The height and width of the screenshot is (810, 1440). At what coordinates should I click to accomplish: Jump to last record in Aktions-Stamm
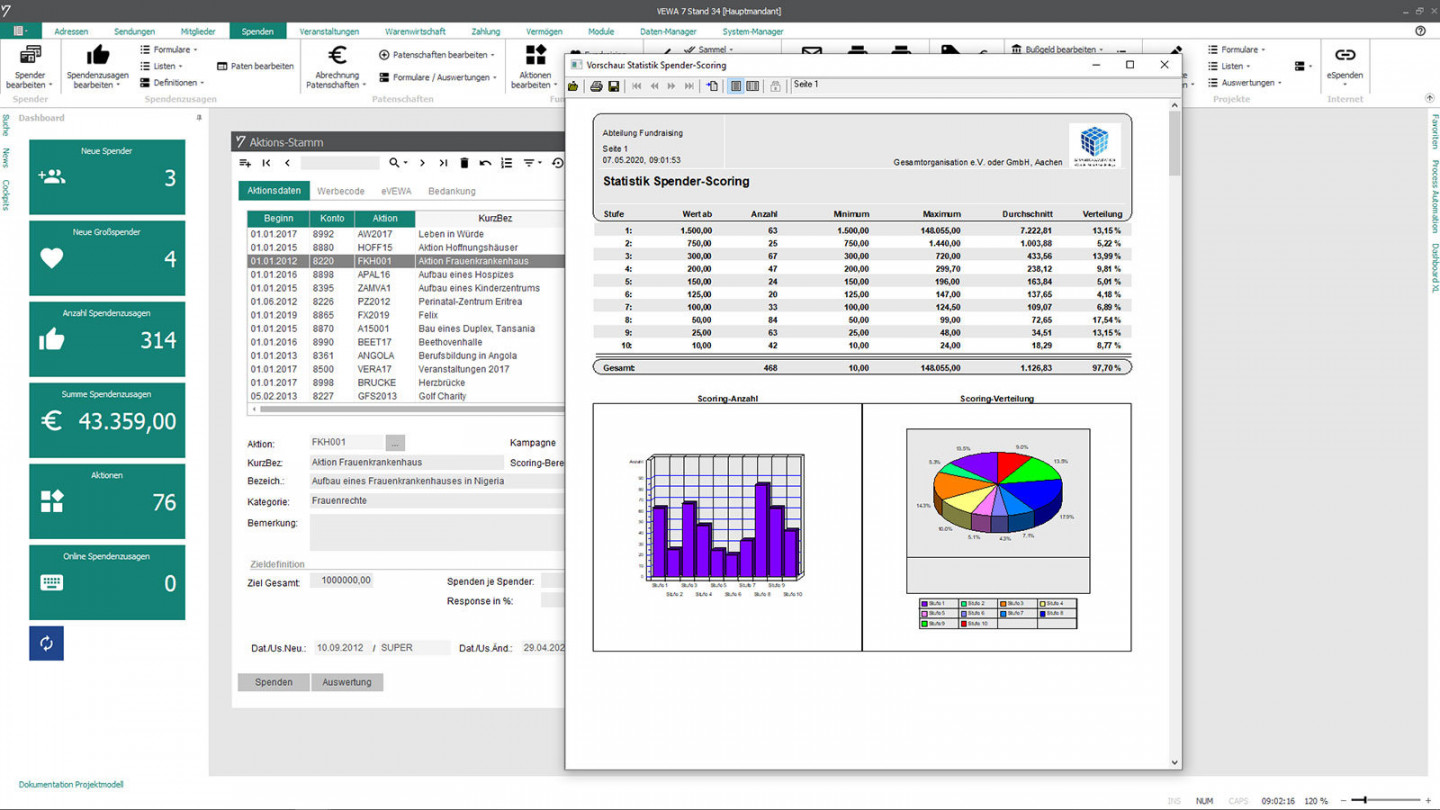tap(443, 163)
